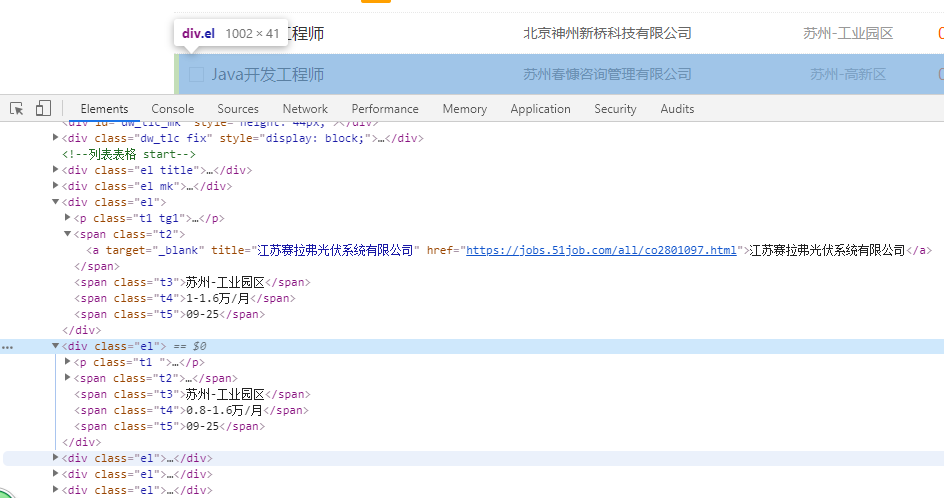
Task: Collapse the open span class t2 node
Action: click(67, 234)
